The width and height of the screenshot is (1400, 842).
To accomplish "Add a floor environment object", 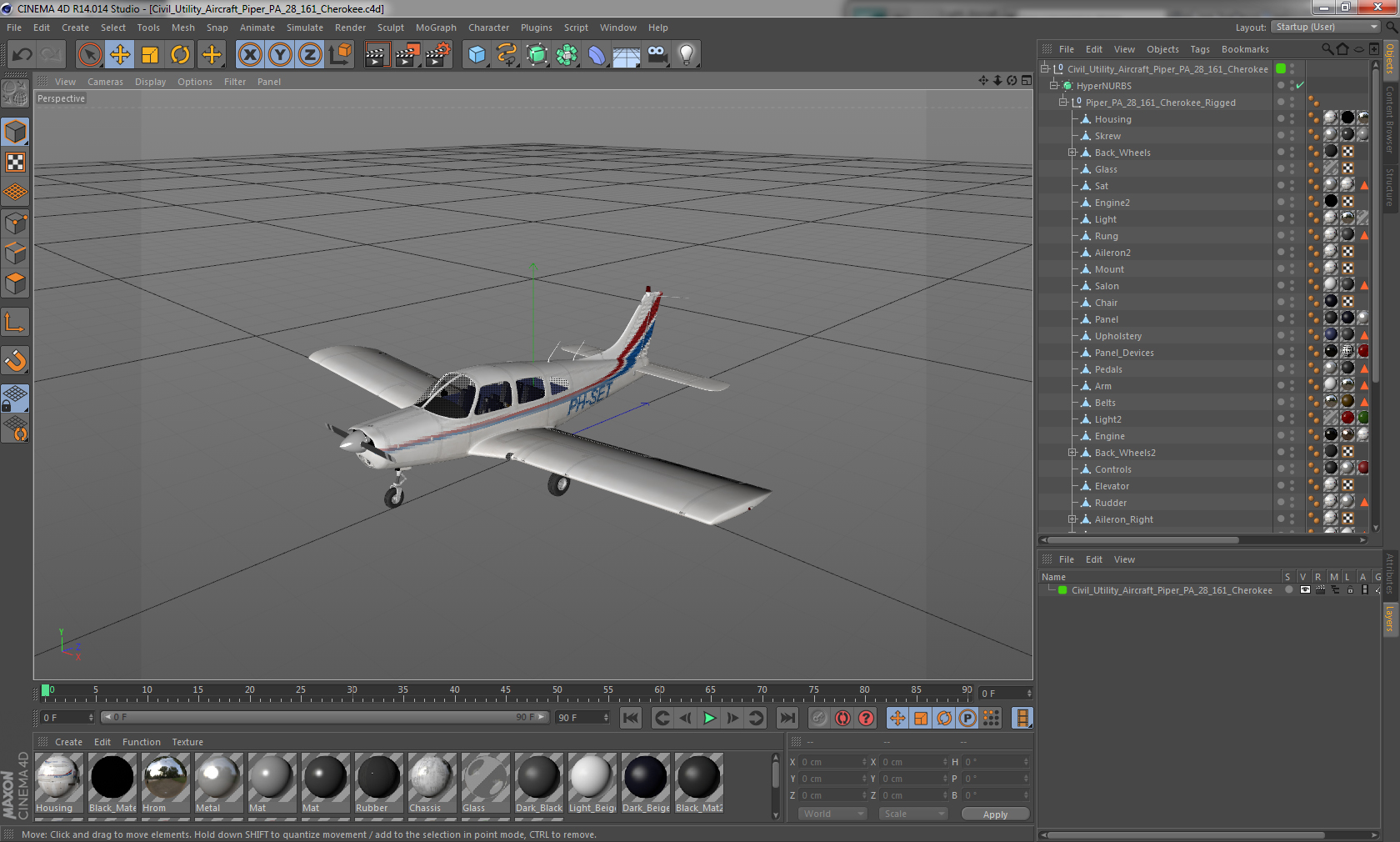I will coord(627,55).
